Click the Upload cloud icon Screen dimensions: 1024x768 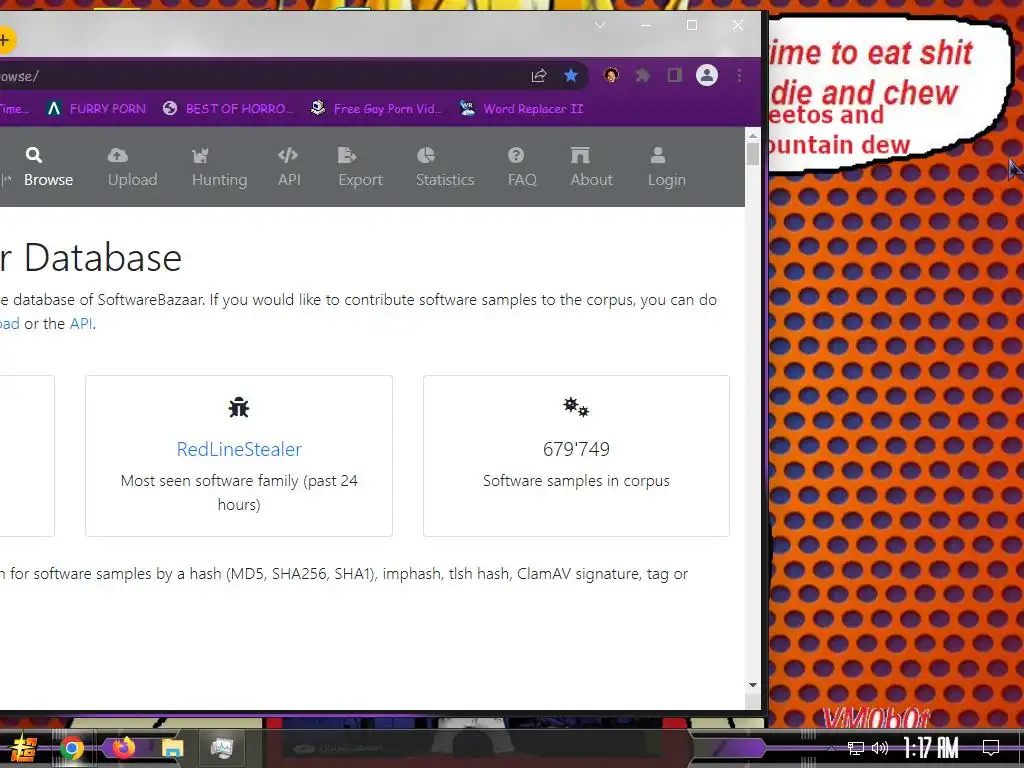(x=118, y=155)
